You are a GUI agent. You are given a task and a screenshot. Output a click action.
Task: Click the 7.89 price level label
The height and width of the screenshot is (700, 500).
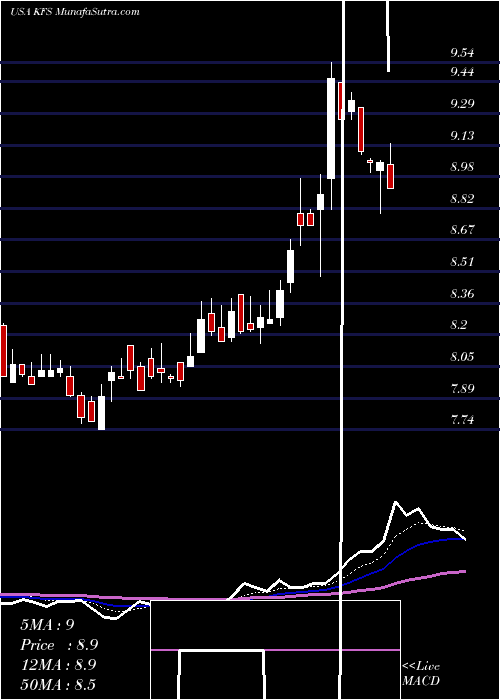coord(462,388)
